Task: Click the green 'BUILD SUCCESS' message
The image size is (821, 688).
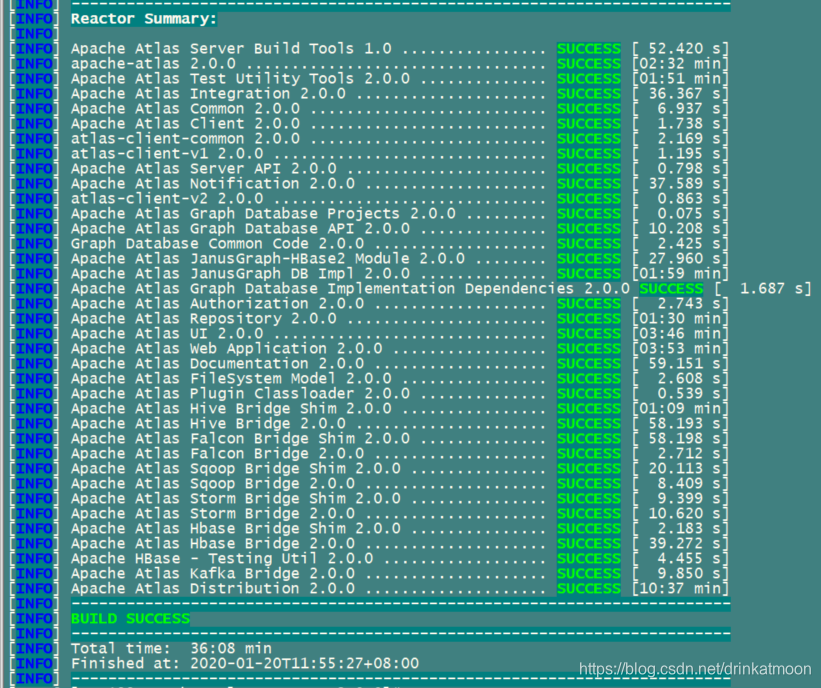Action: tap(130, 619)
